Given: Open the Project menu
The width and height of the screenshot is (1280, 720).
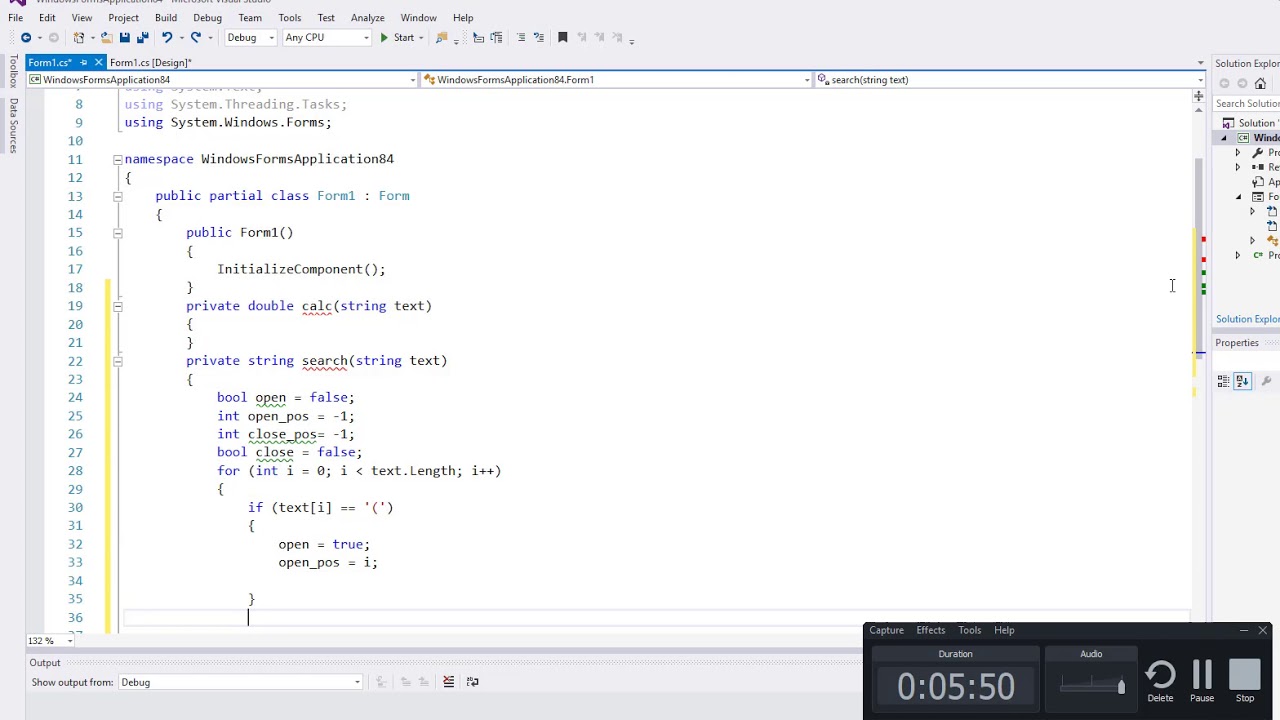Looking at the screenshot, I should 123,18.
